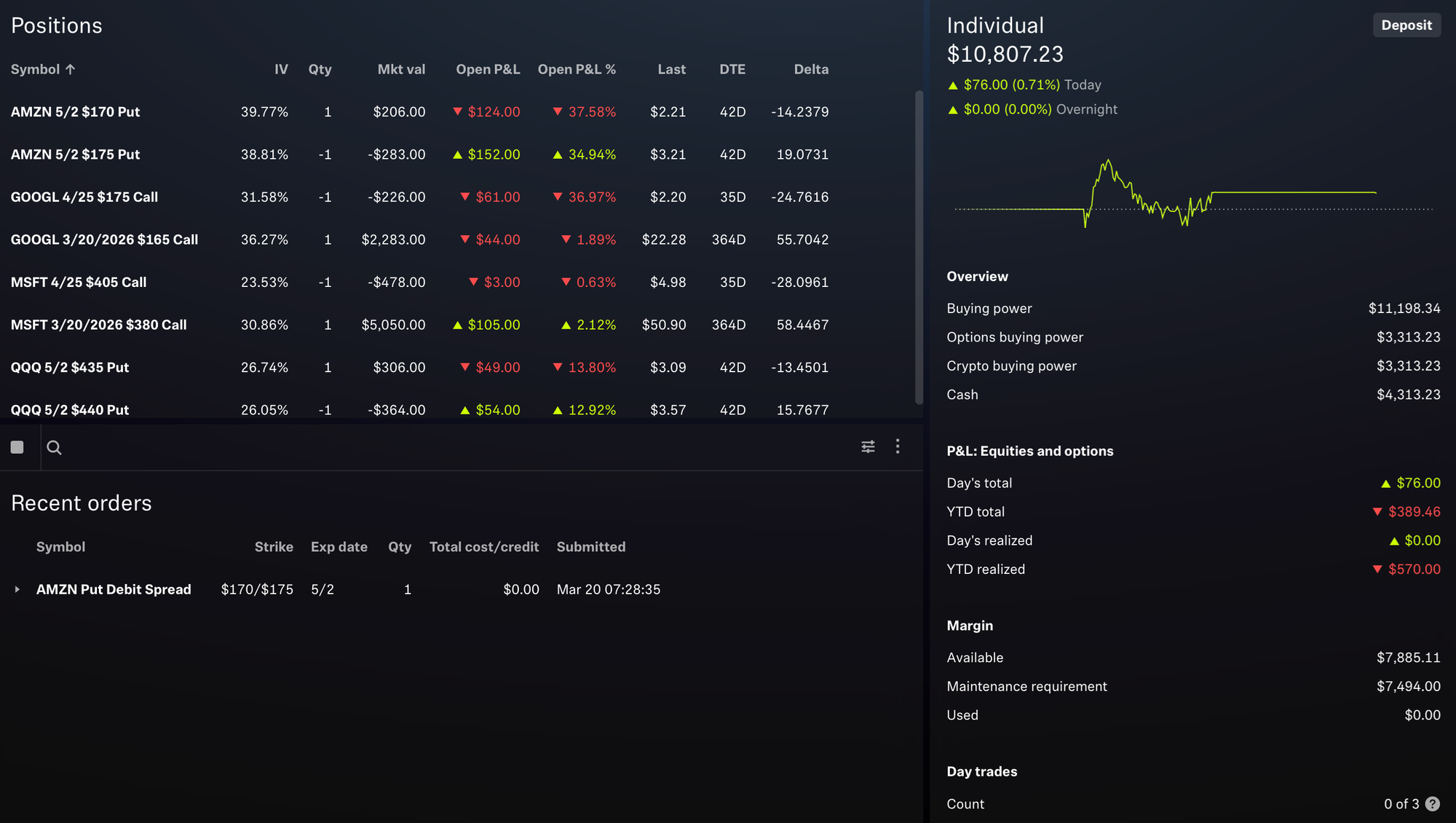Click the Recent orders panel heading
The height and width of the screenshot is (823, 1456).
tap(82, 503)
